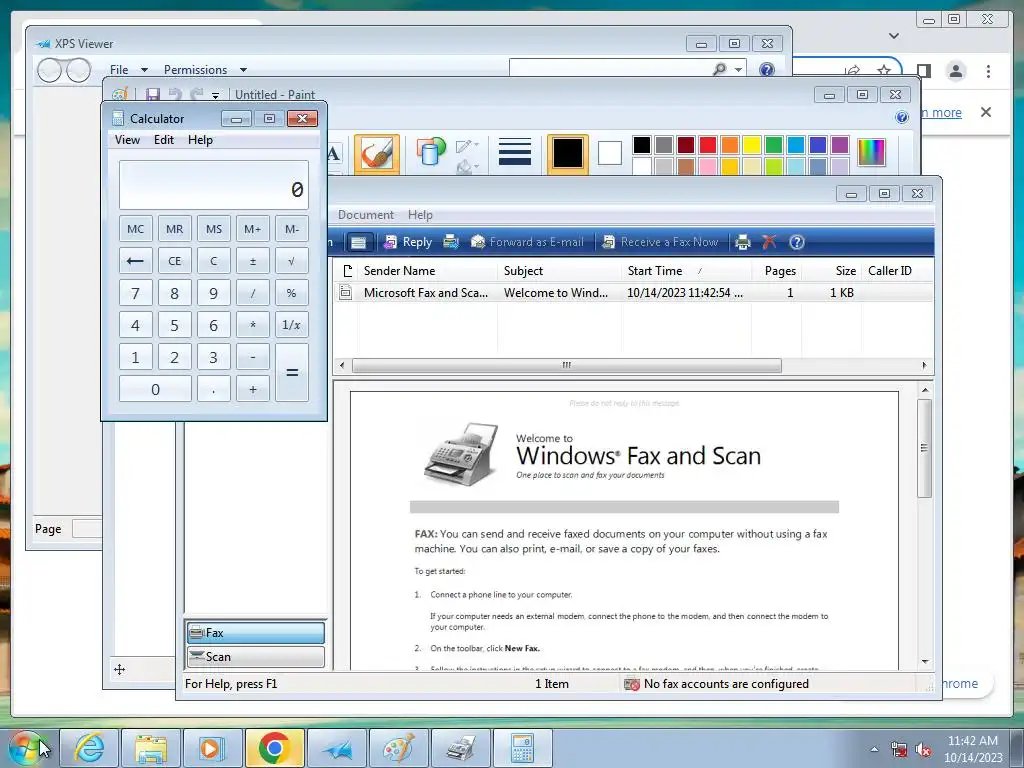
Task: Sort faxes by Start Time column
Action: click(x=686, y=271)
